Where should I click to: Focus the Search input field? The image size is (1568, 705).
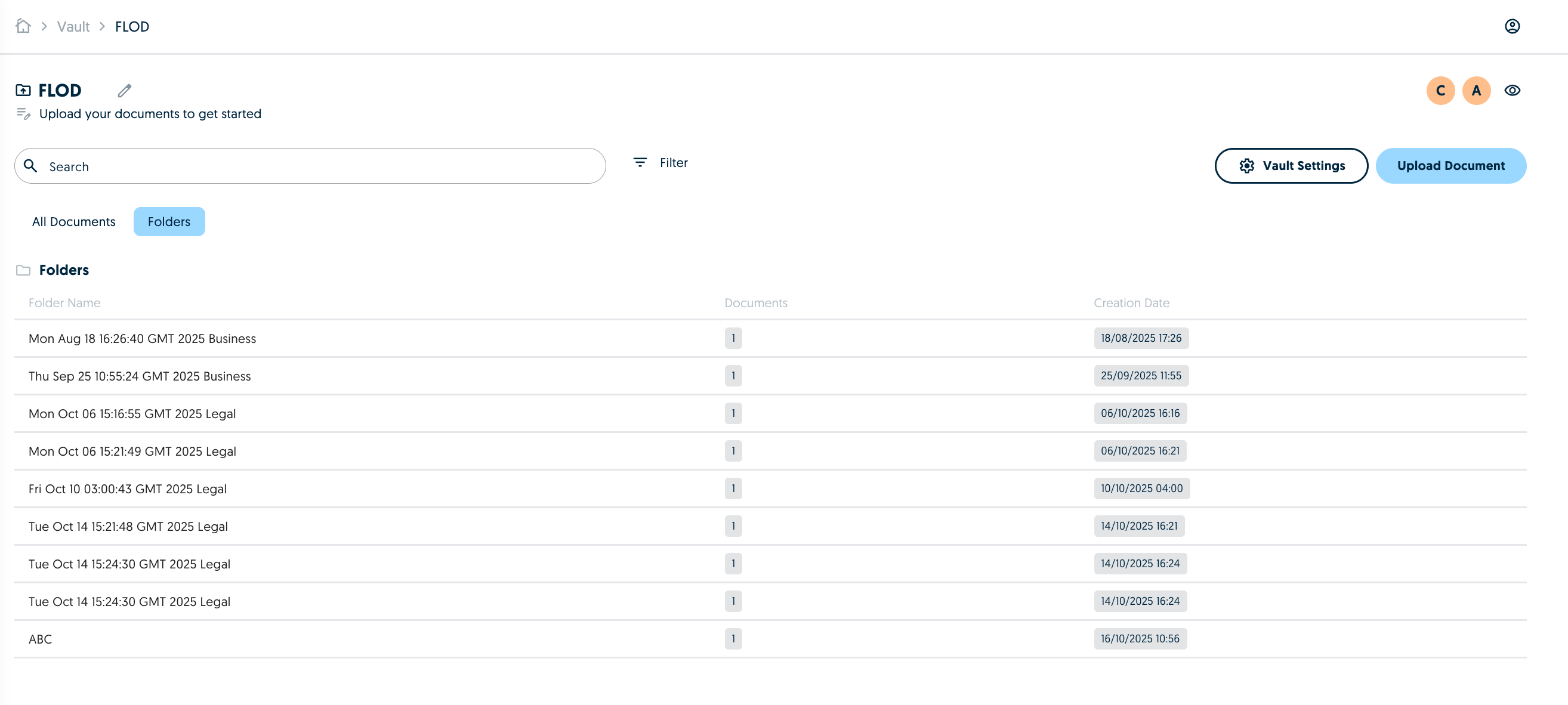[310, 166]
